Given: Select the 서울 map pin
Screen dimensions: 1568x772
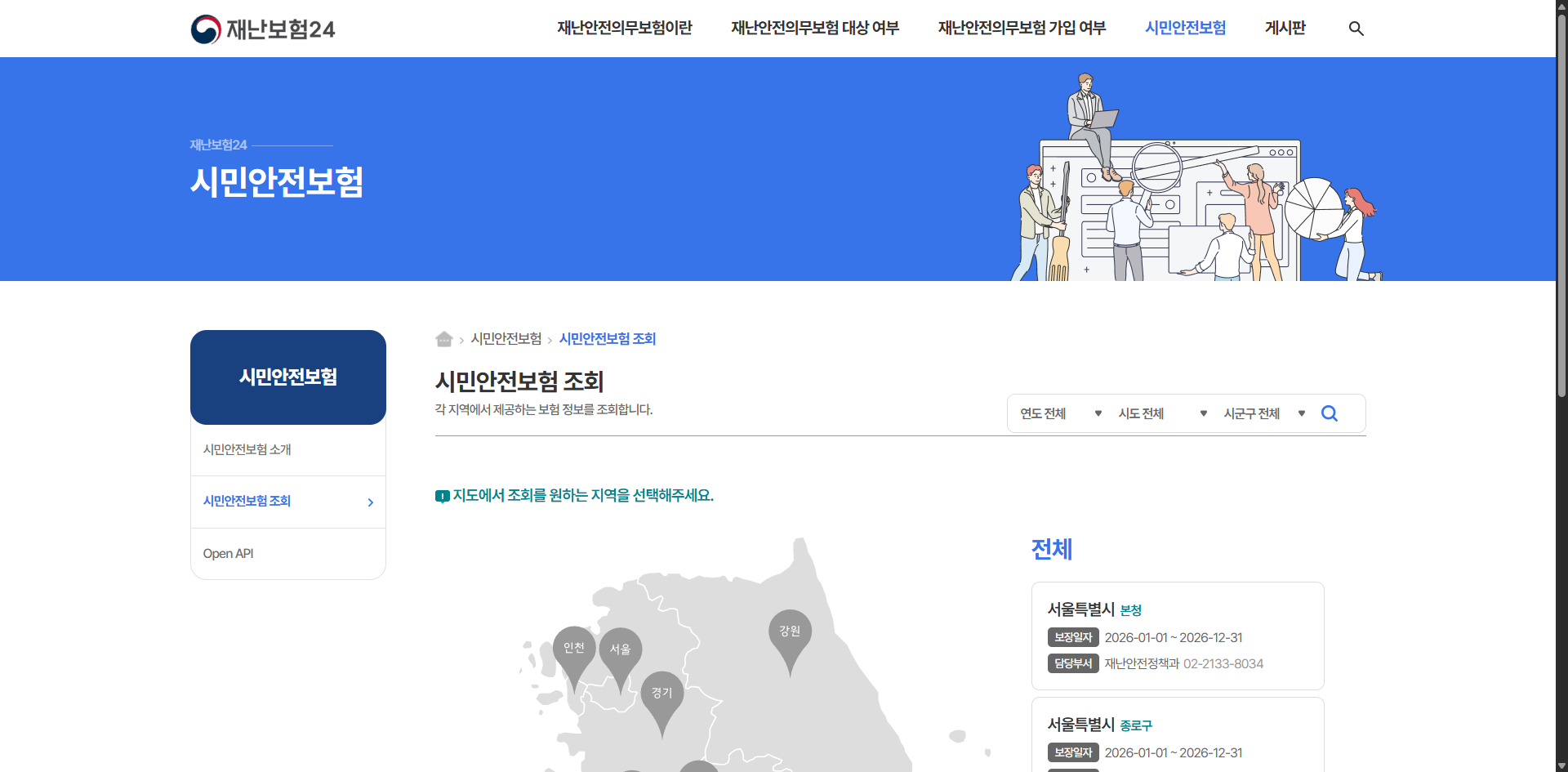Looking at the screenshot, I should [621, 648].
